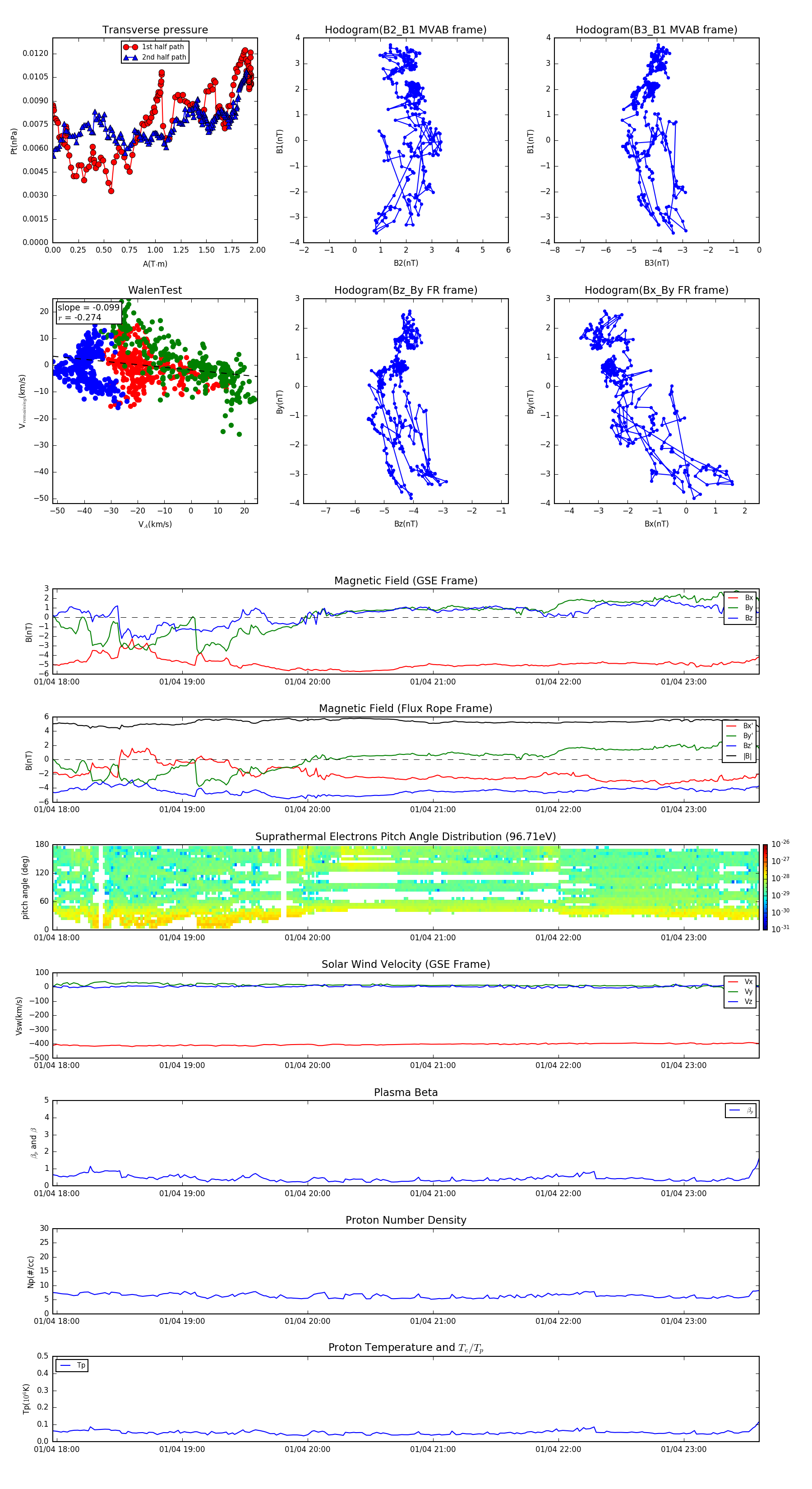
Task: Click |B| legend entry in Flux Rope panel
Action: [739, 756]
